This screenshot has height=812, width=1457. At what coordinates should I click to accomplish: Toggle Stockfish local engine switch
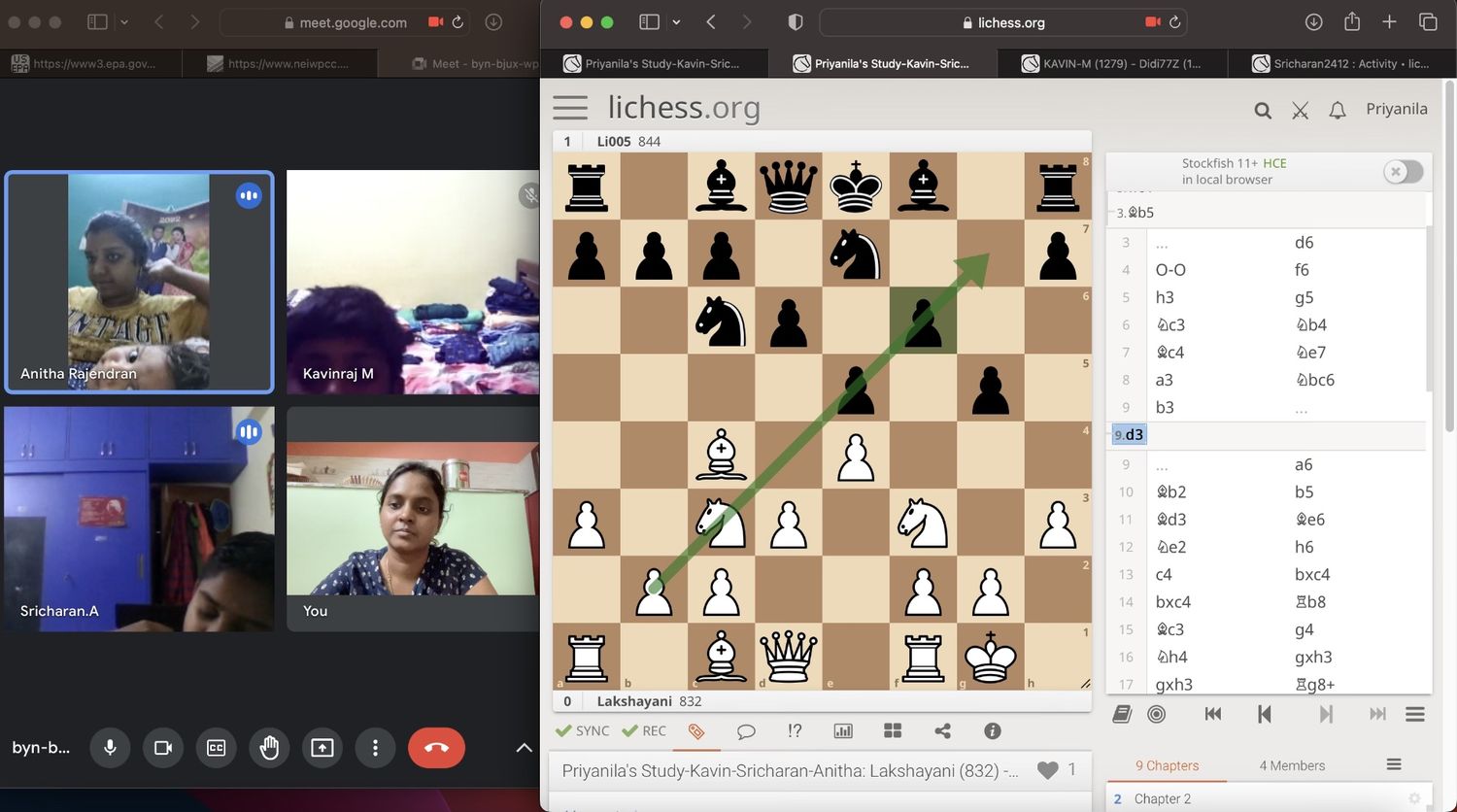click(1404, 172)
